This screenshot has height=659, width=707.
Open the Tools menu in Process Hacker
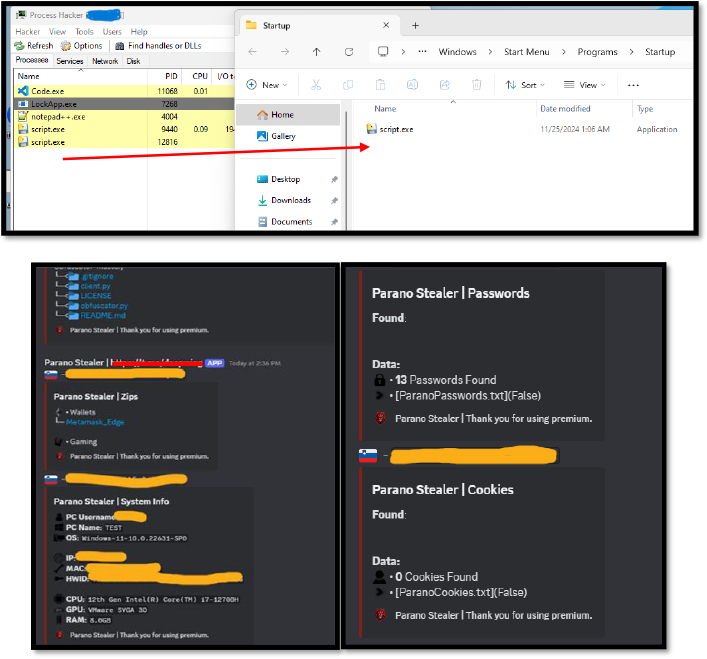coord(84,32)
